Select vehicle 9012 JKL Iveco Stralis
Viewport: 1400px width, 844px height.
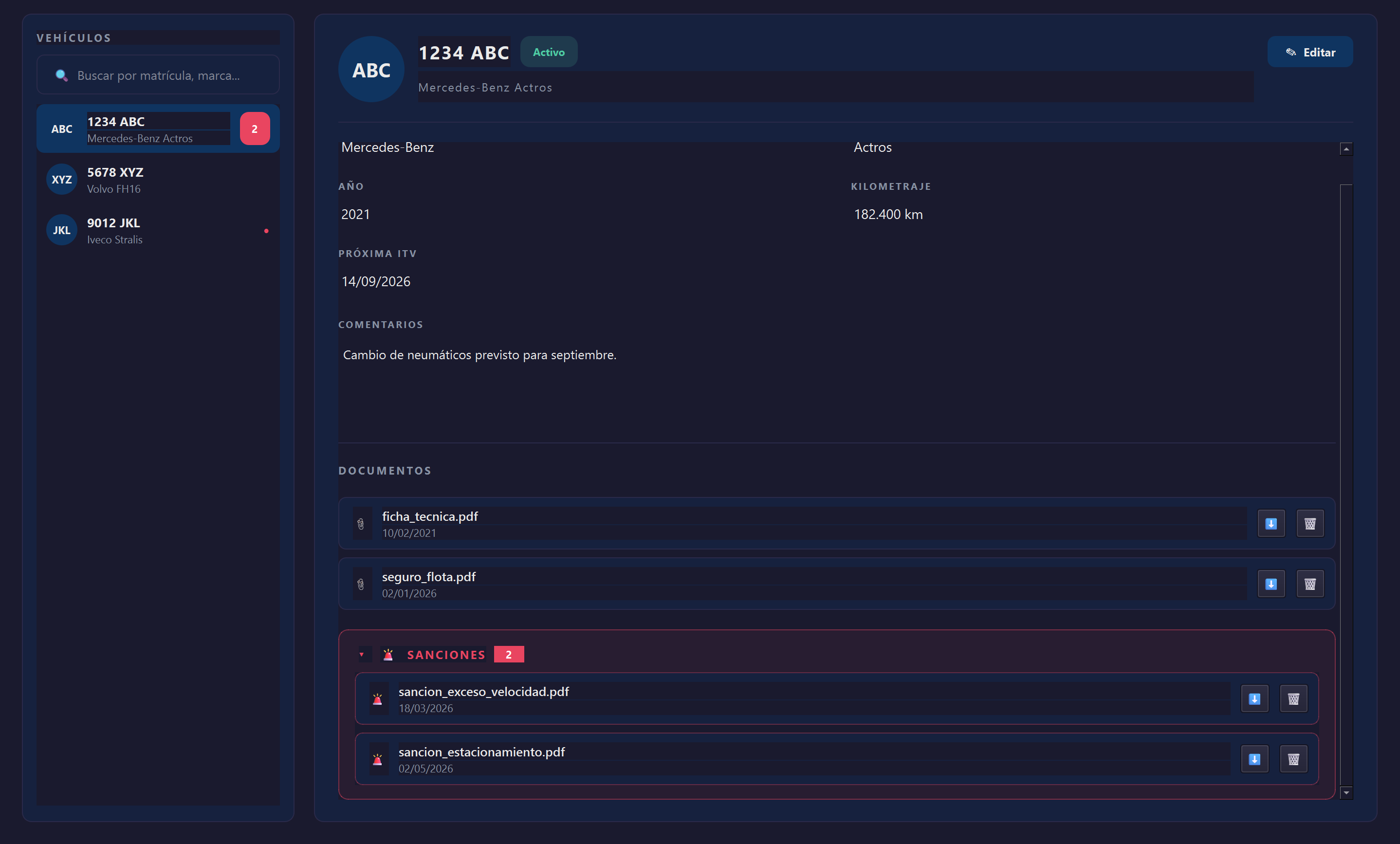[158, 230]
